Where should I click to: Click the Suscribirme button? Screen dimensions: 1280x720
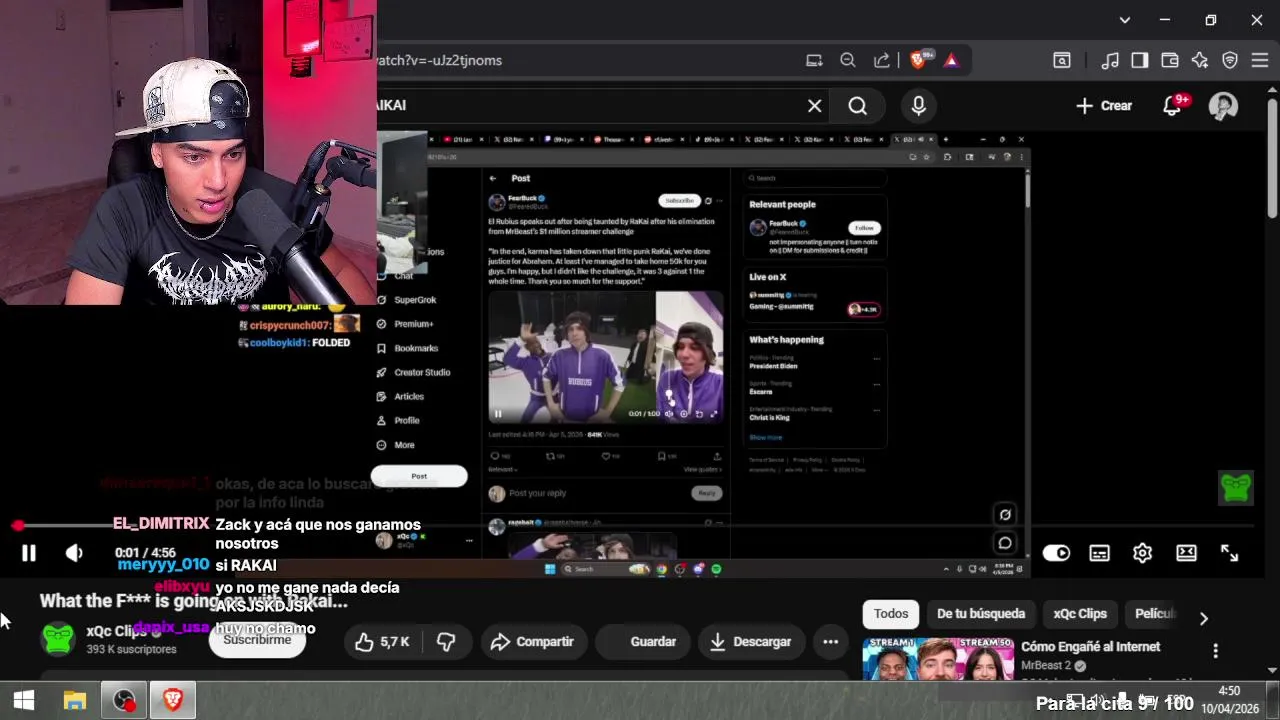[257, 640]
